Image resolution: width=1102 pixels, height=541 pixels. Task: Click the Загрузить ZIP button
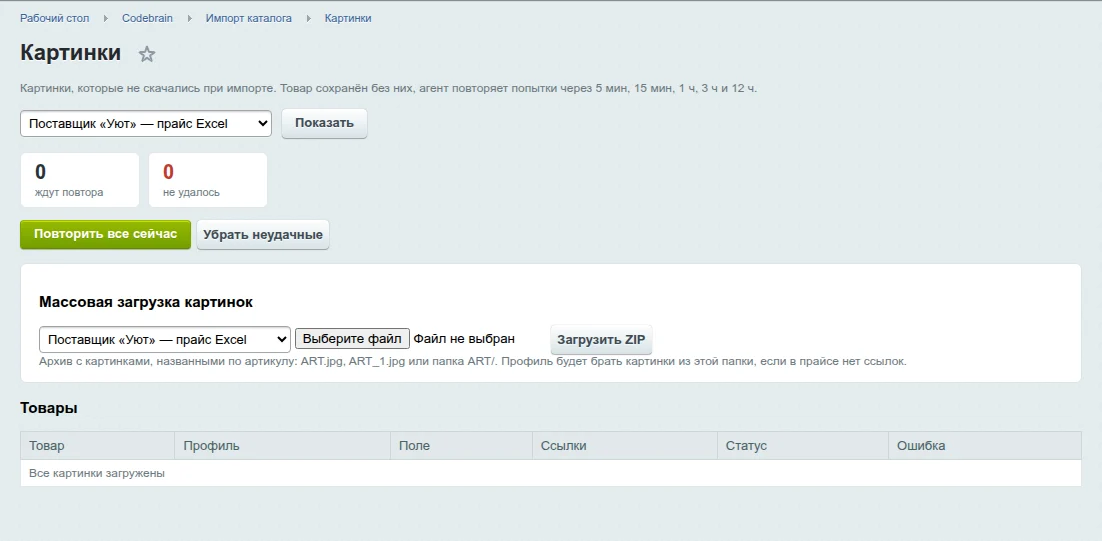(x=602, y=339)
